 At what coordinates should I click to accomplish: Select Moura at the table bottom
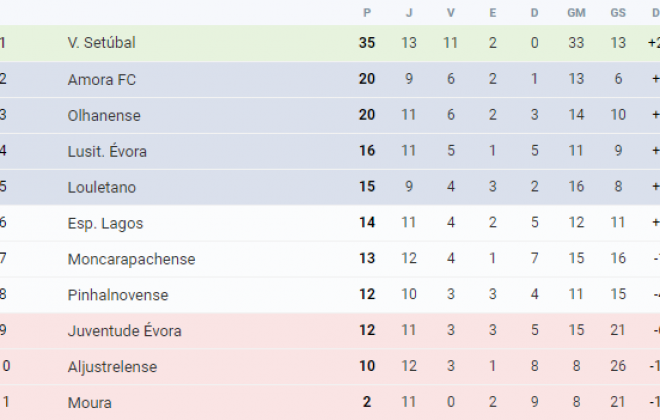click(x=90, y=402)
